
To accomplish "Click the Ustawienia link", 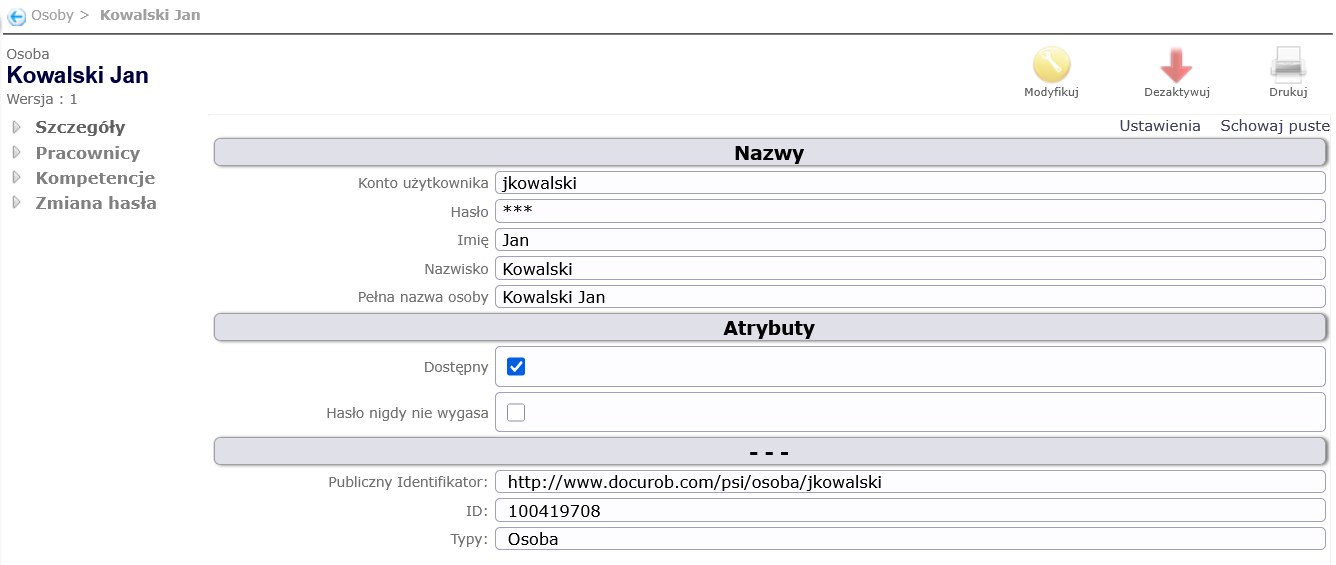I will coord(1159,126).
